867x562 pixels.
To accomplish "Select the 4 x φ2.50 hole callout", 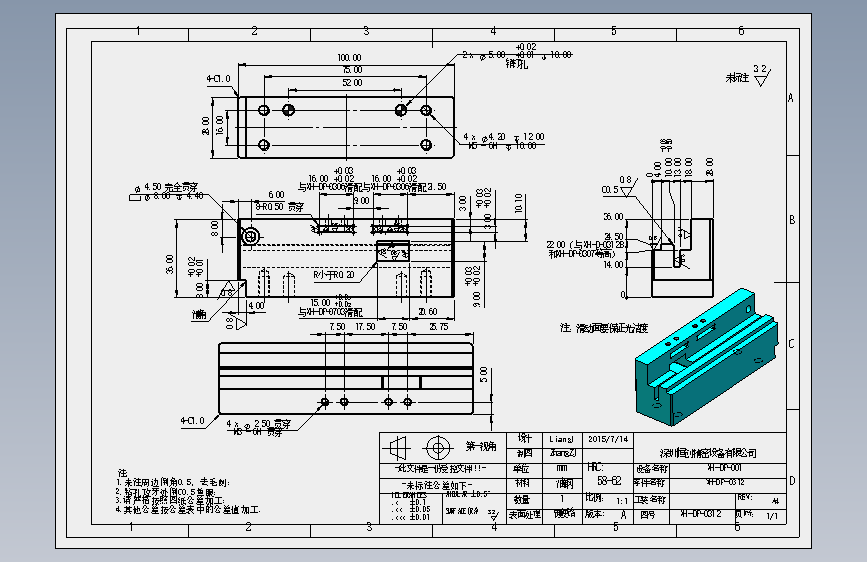I will (258, 428).
